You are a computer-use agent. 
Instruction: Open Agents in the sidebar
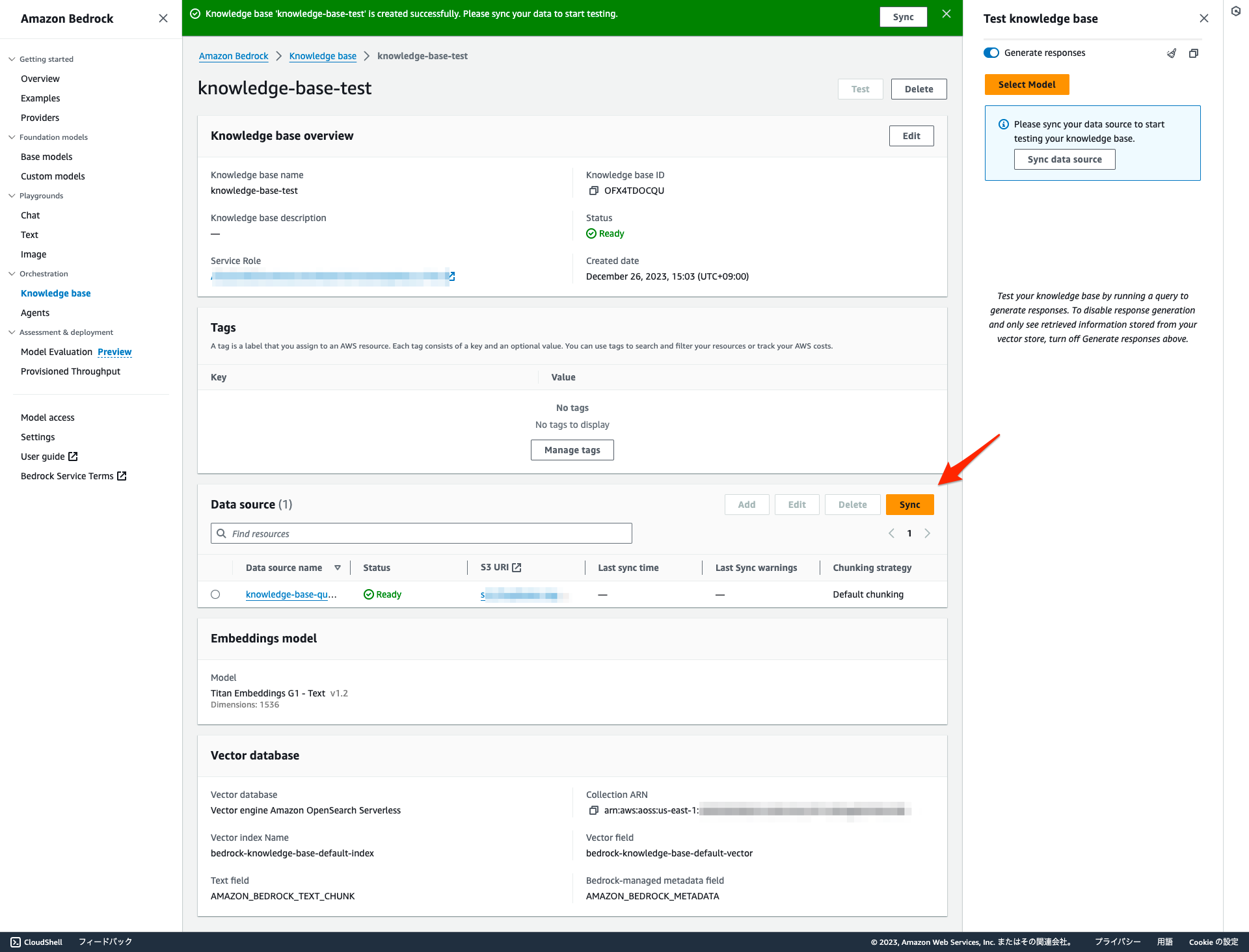(x=35, y=313)
